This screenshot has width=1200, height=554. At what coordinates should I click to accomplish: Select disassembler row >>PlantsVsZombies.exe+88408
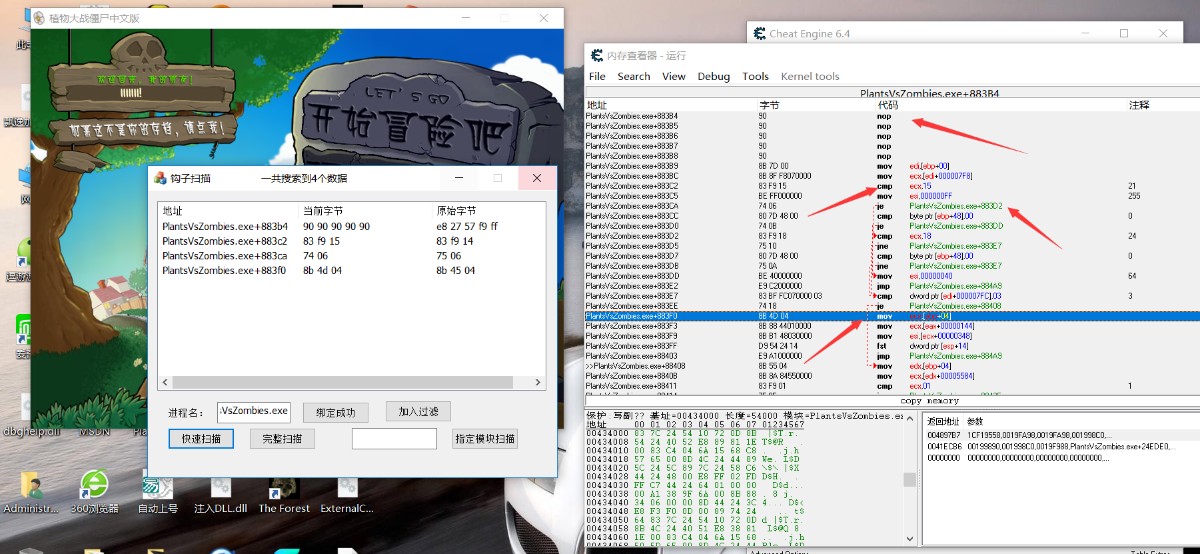click(x=892, y=366)
